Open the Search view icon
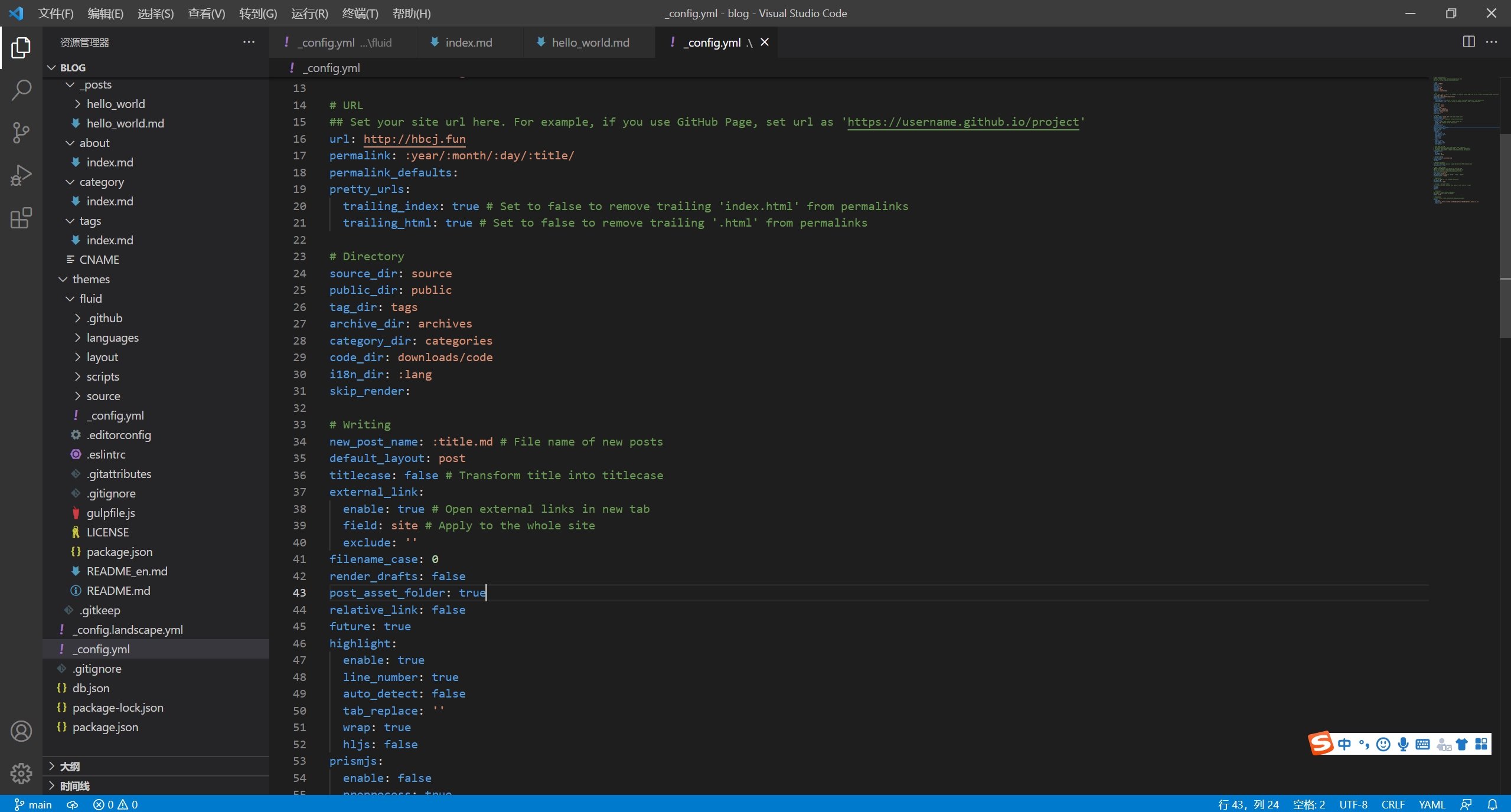1511x812 pixels. pyautogui.click(x=21, y=90)
